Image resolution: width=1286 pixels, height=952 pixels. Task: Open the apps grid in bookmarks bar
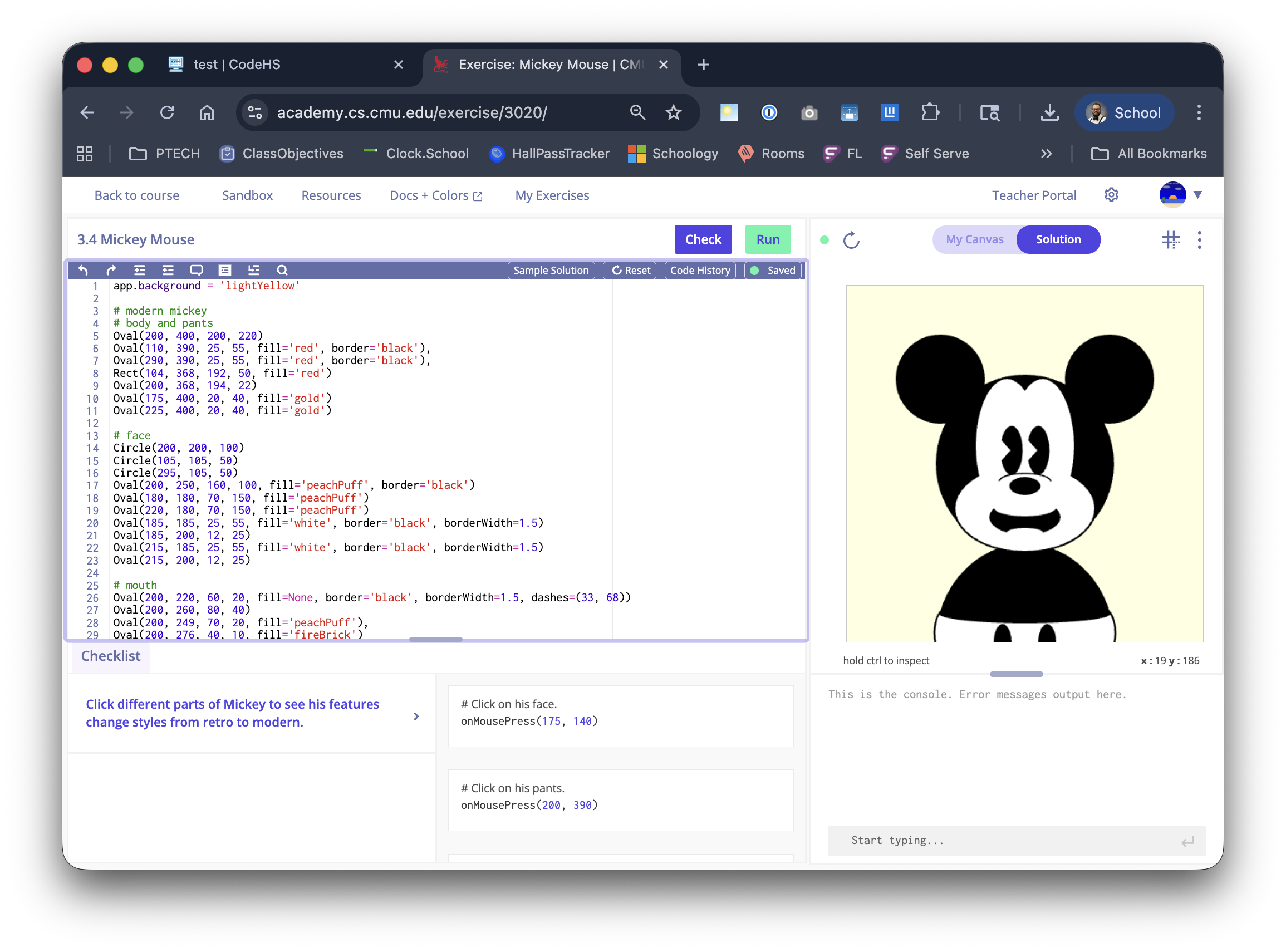(85, 153)
